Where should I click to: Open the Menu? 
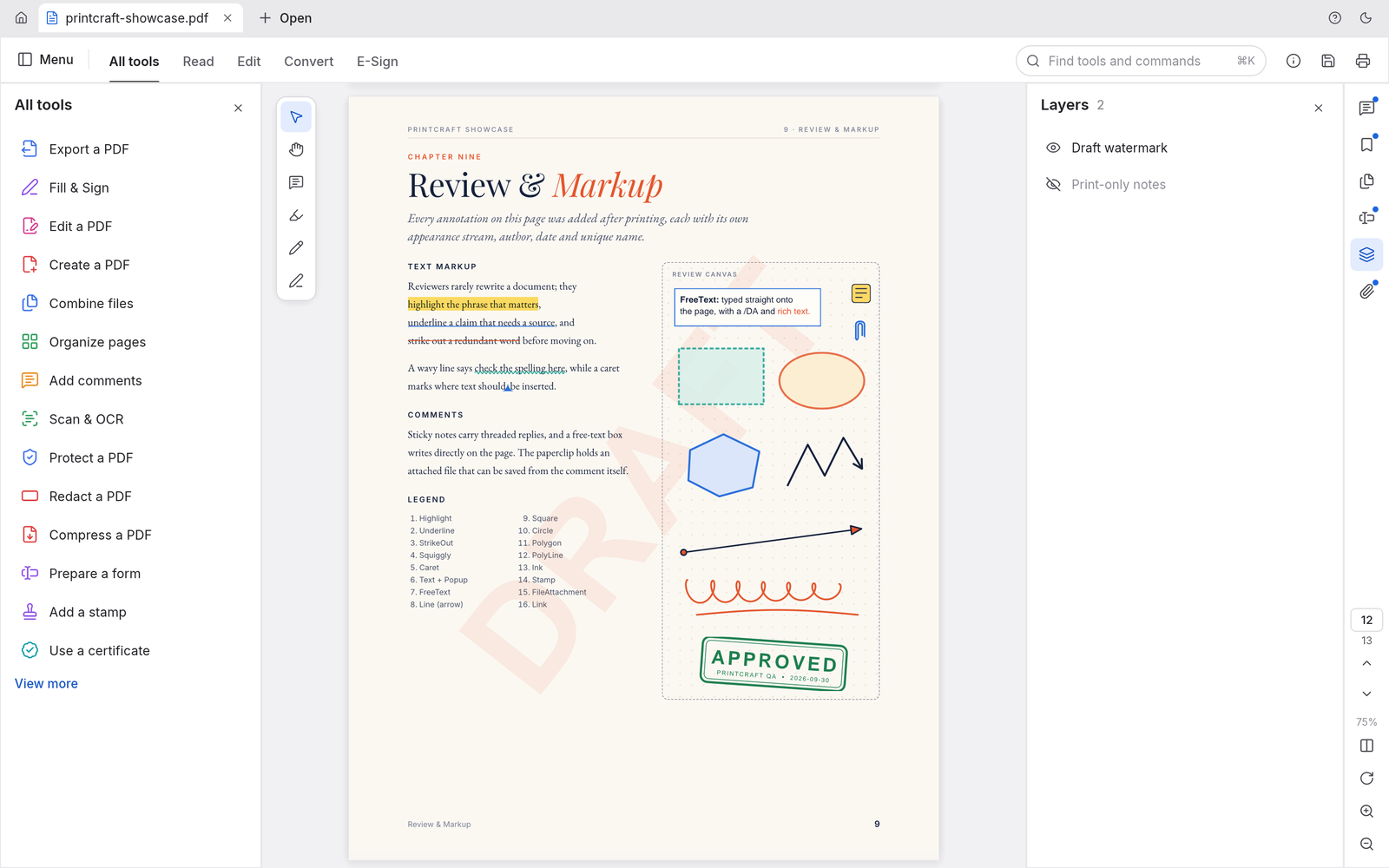pos(46,60)
